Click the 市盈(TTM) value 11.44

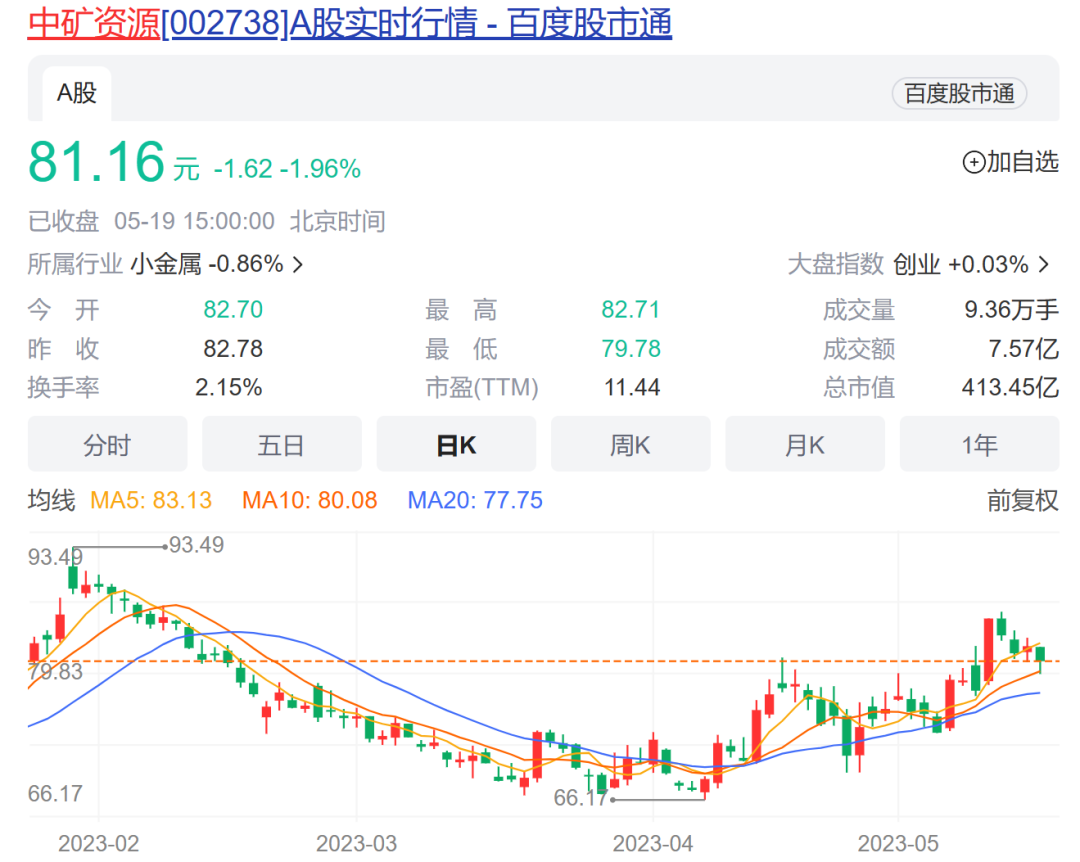click(x=632, y=387)
